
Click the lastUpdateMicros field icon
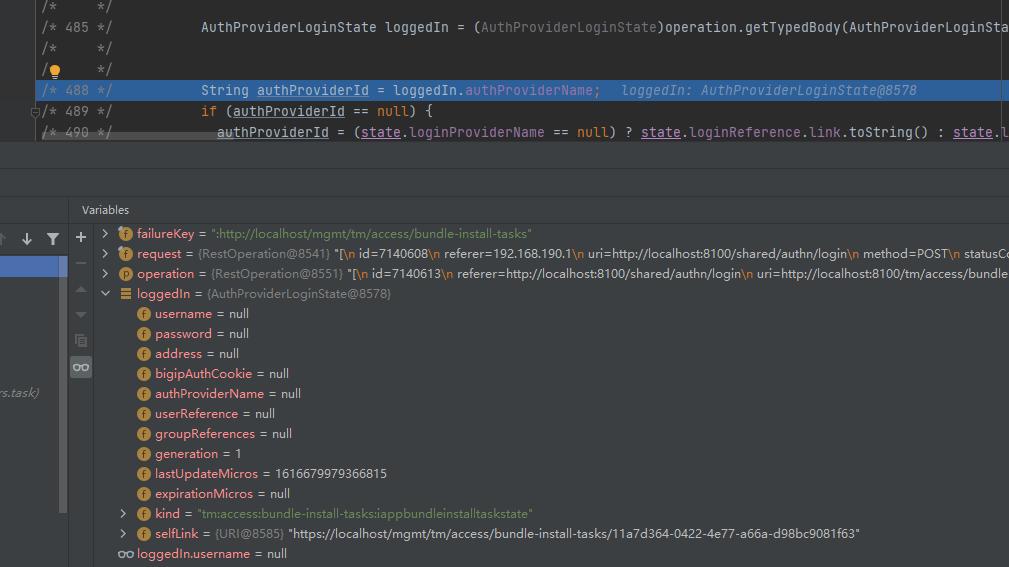pyautogui.click(x=143, y=474)
